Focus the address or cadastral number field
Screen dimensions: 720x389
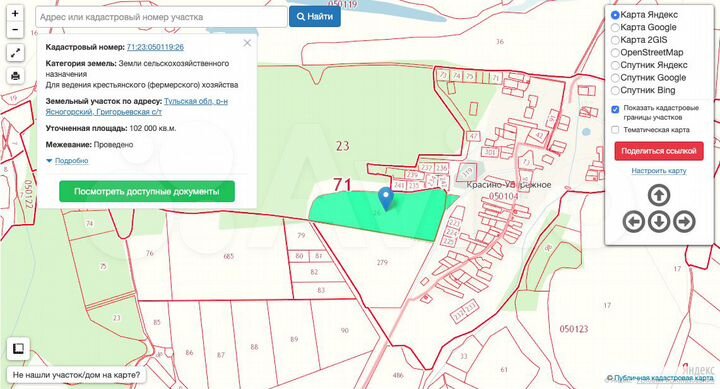coord(161,17)
